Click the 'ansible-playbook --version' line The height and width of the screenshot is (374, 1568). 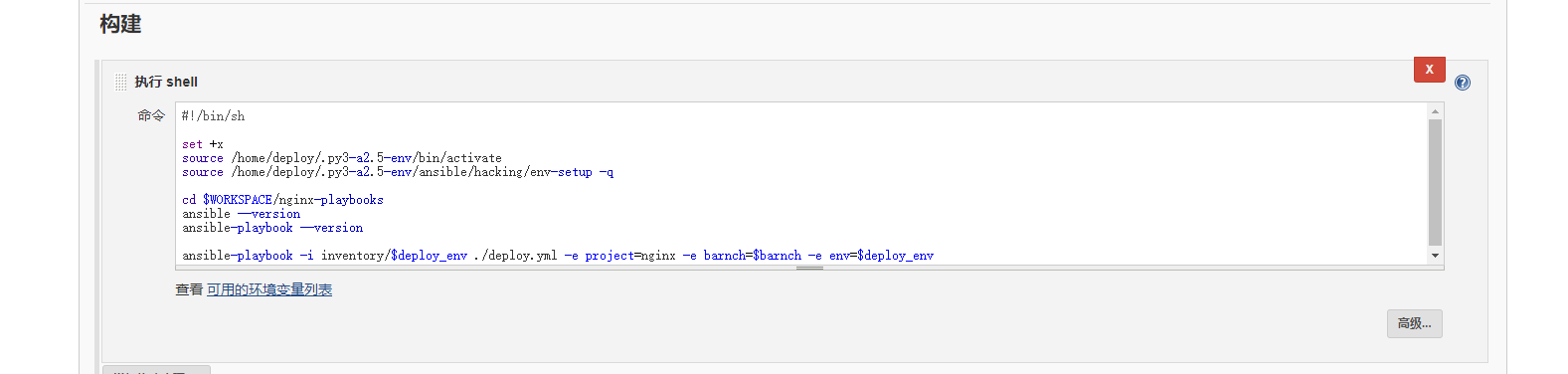pyautogui.click(x=272, y=228)
